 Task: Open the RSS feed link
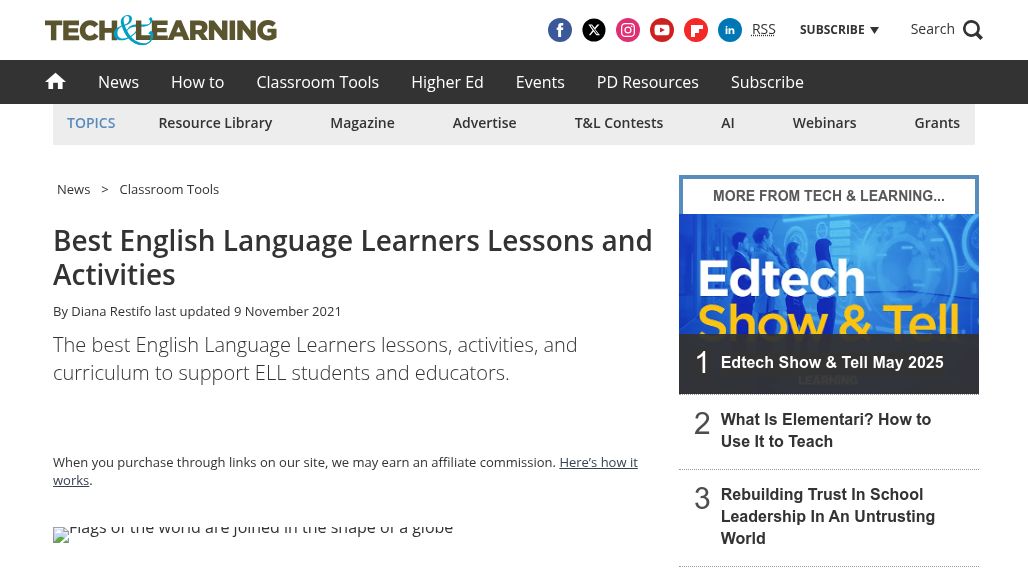click(x=763, y=29)
